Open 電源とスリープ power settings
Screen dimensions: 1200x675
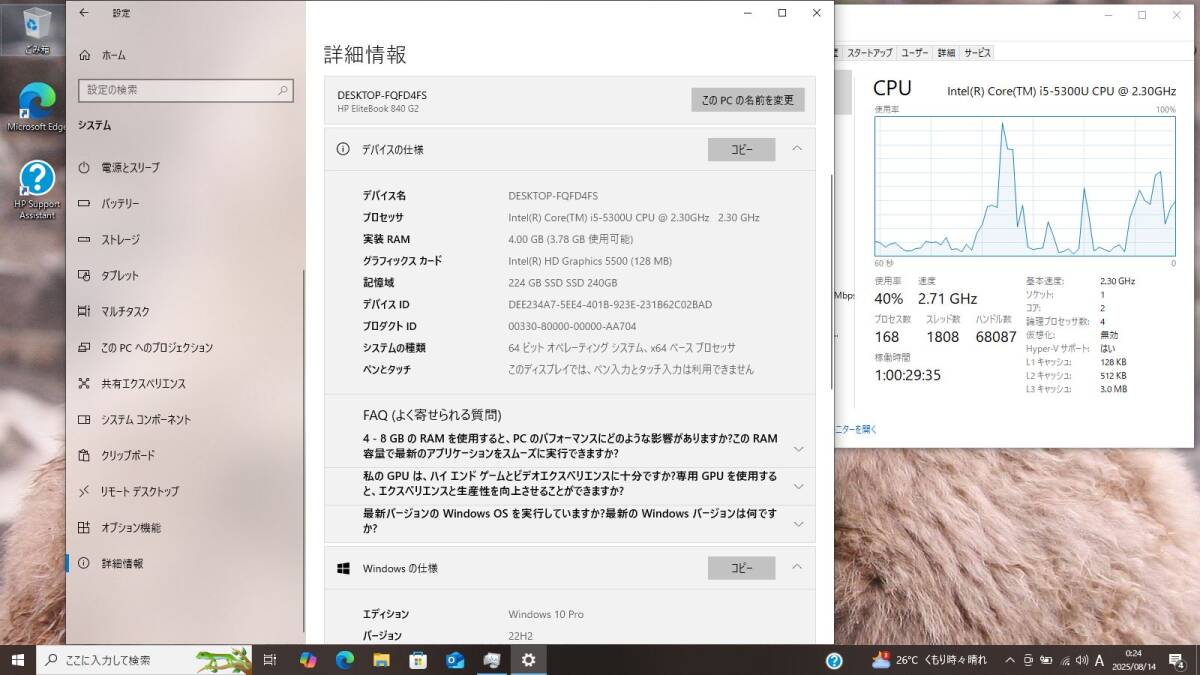coord(118,167)
